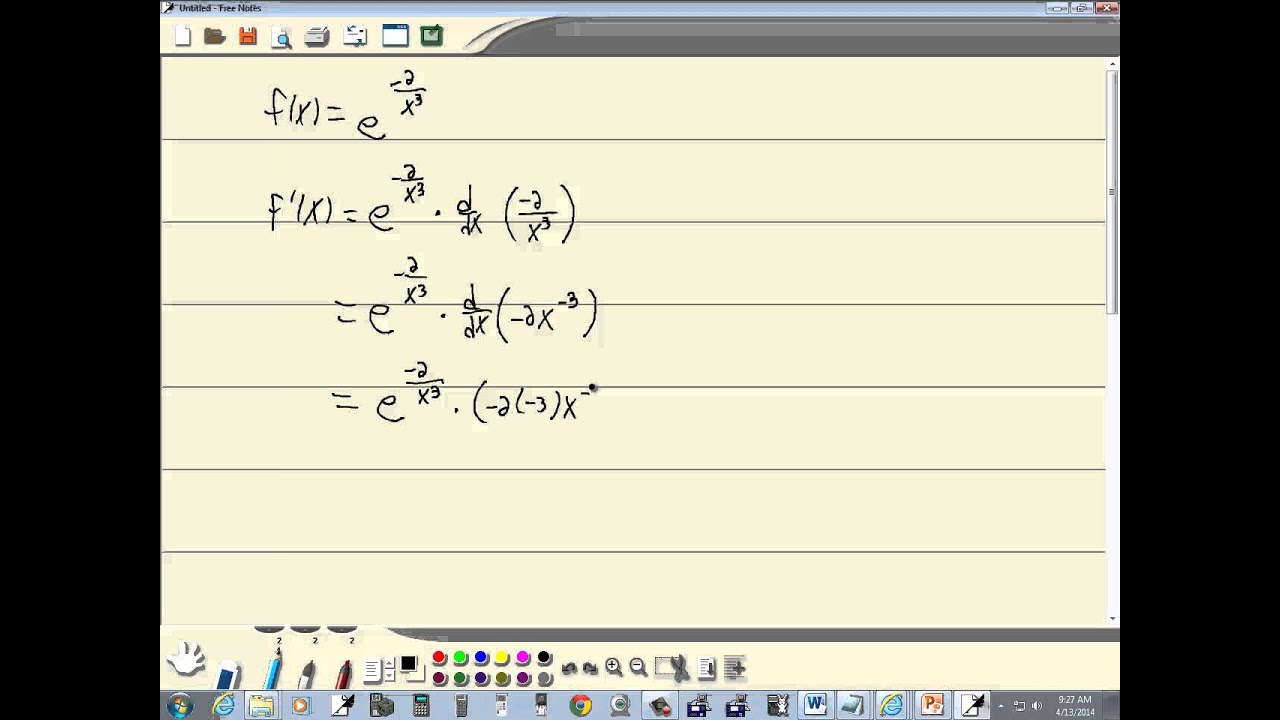Zoom out with the minus magnifier

pyautogui.click(x=638, y=667)
